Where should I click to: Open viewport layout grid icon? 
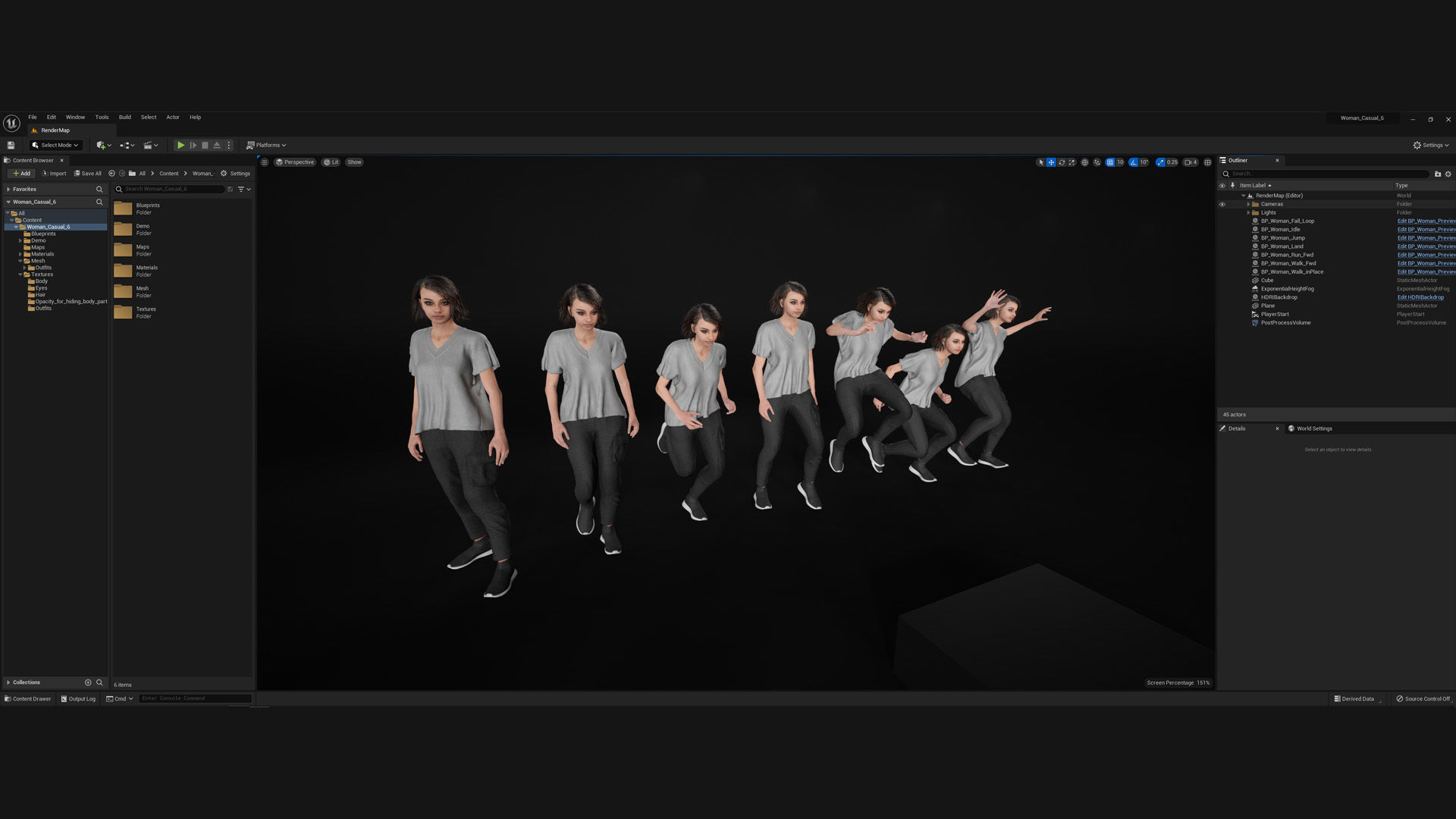1208,162
